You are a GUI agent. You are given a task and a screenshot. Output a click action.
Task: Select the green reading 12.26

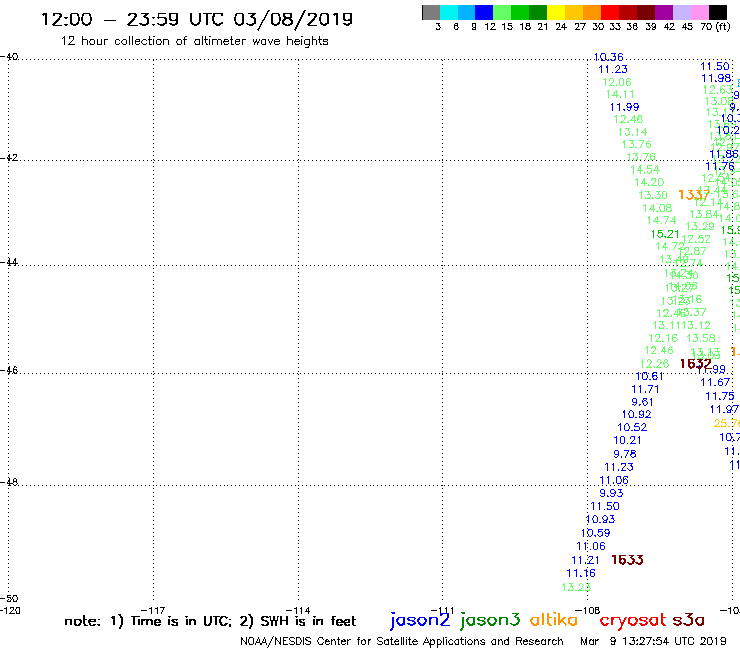654,363
